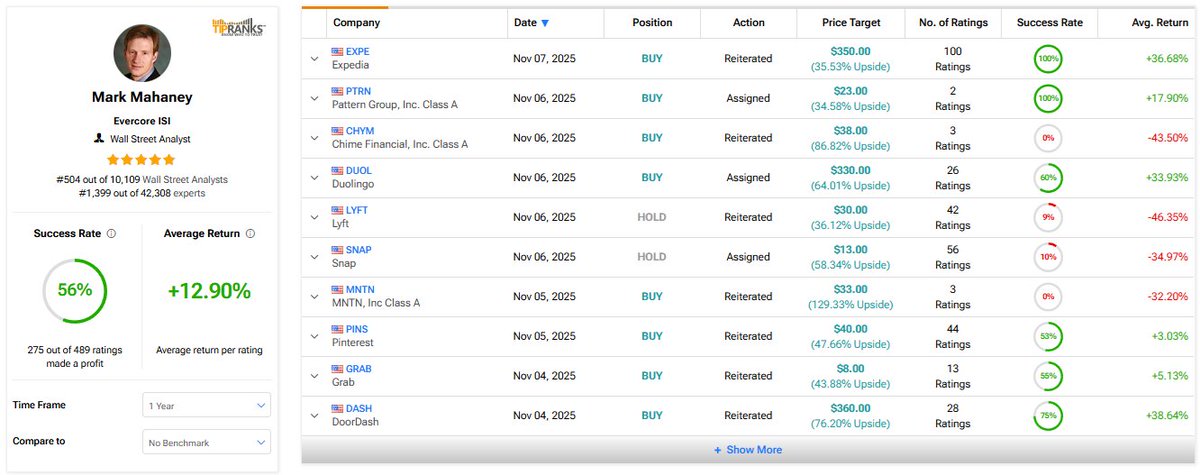The height and width of the screenshot is (475, 1200).
Task: Open the DUOL ticker link
Action: (x=358, y=171)
